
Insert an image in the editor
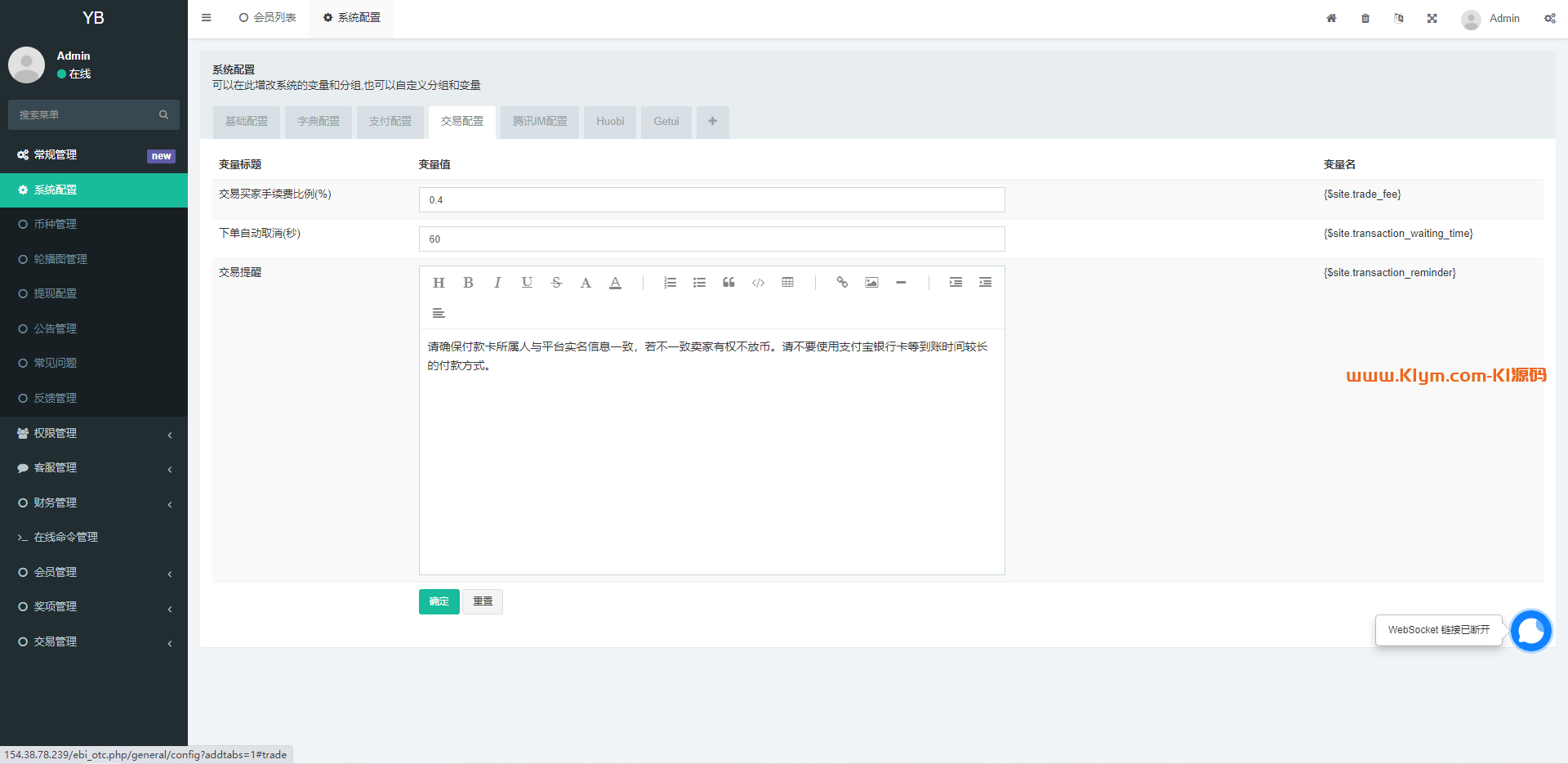(871, 283)
